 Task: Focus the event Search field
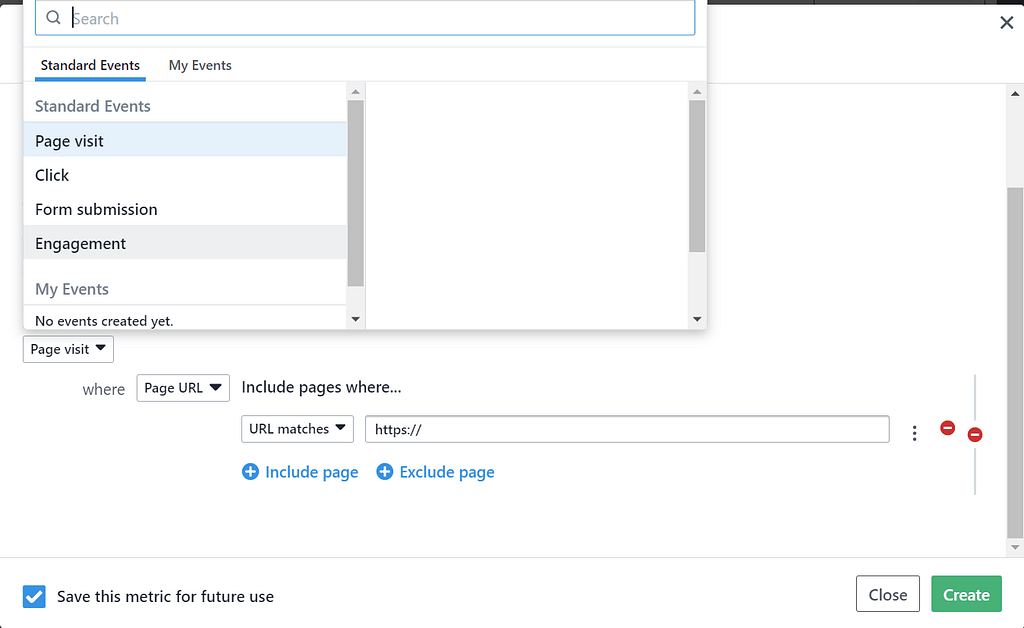365,18
